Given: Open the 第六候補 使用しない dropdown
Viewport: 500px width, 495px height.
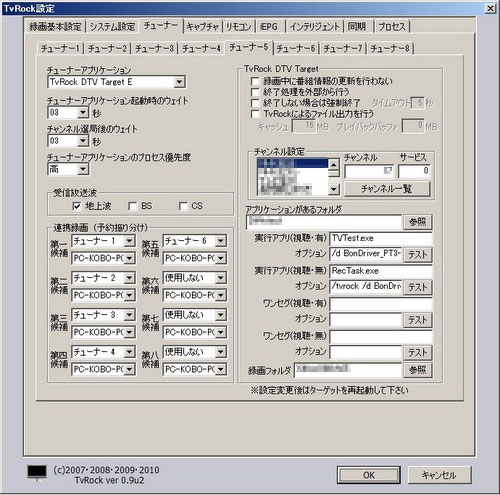Looking at the screenshot, I should click(220, 278).
